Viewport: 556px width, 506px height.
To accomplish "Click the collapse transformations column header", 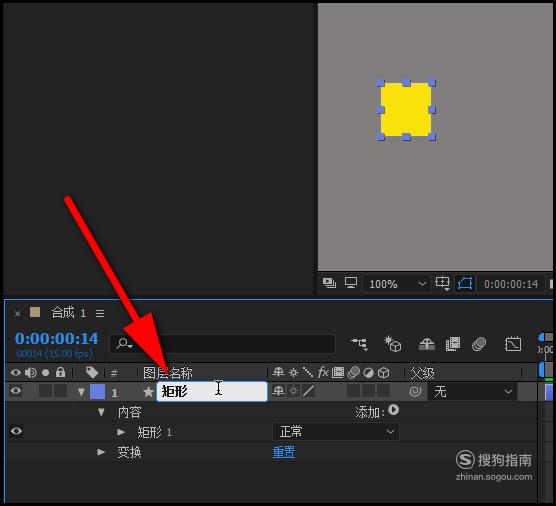I will 293,373.
